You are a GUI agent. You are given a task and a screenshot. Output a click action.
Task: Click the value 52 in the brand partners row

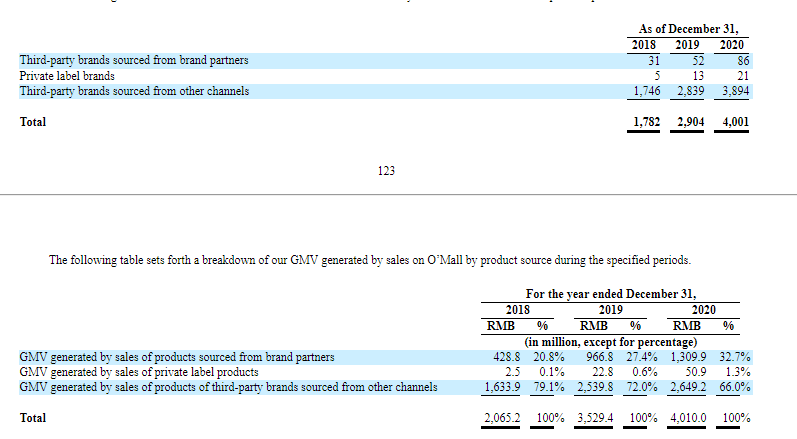click(698, 60)
